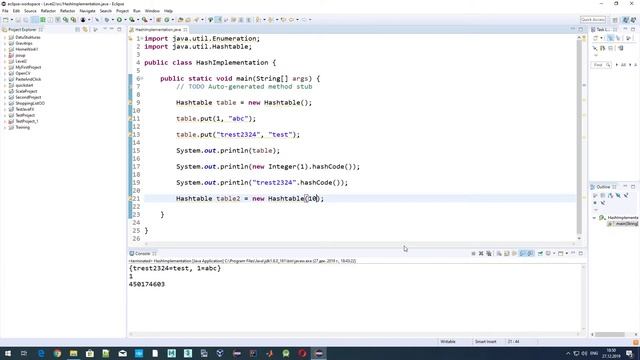Click the Chrome taskbar icon
This screenshot has width=640, height=360.
pos(57,353)
